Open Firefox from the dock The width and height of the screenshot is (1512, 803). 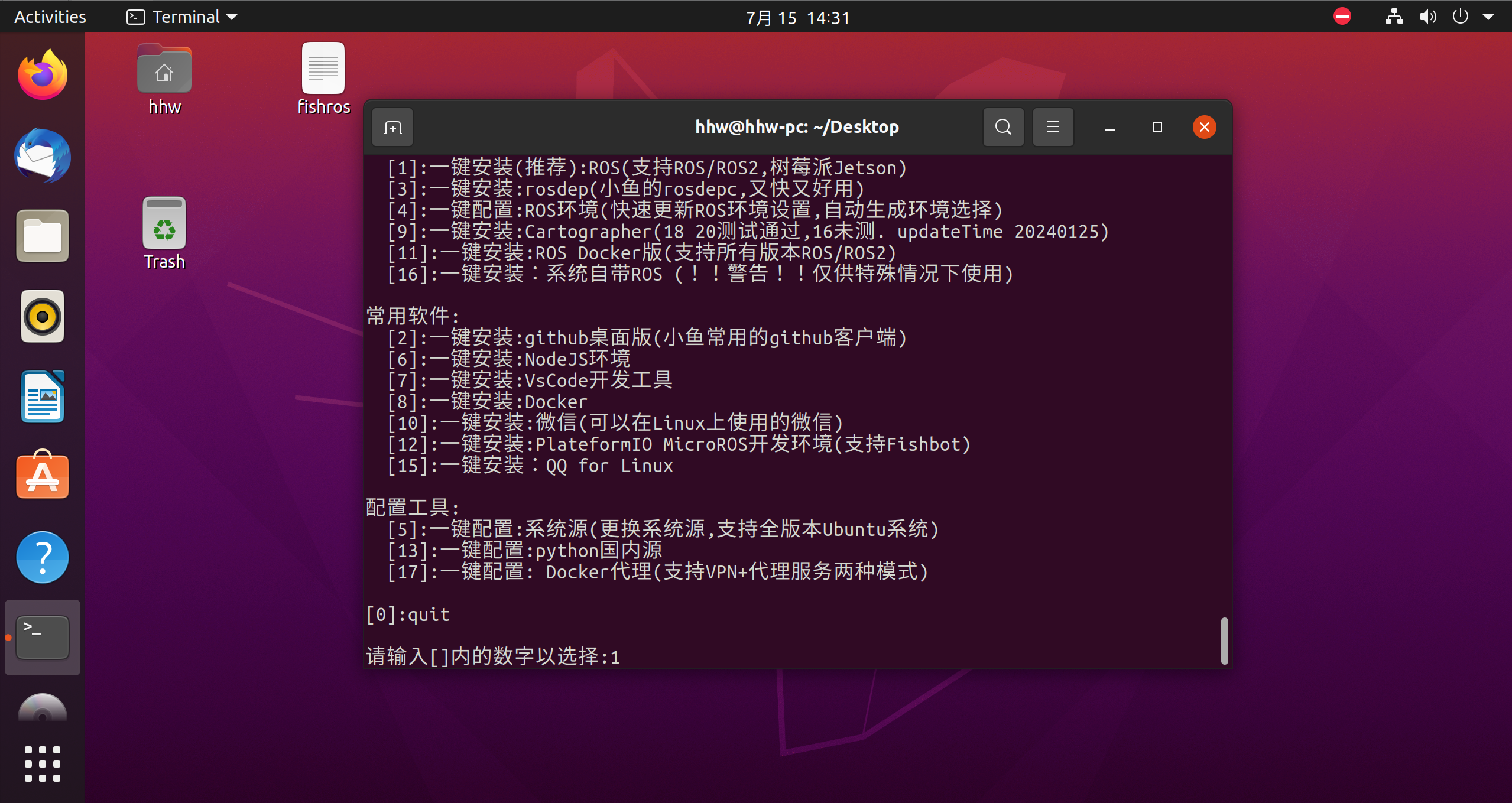tap(43, 75)
